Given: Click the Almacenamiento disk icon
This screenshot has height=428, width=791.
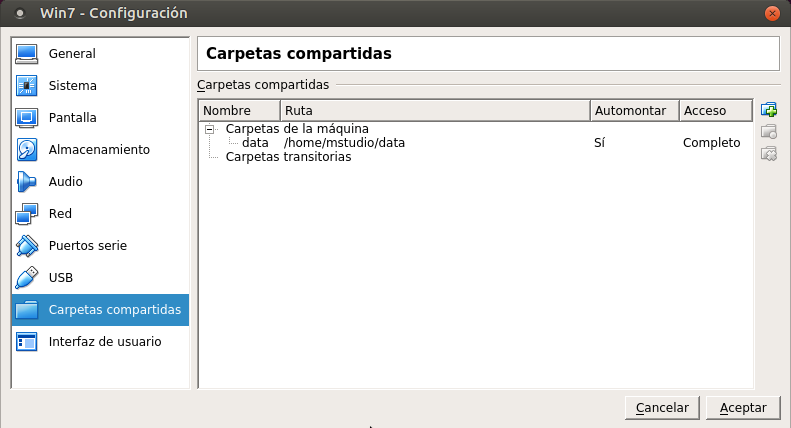Looking at the screenshot, I should [26, 150].
